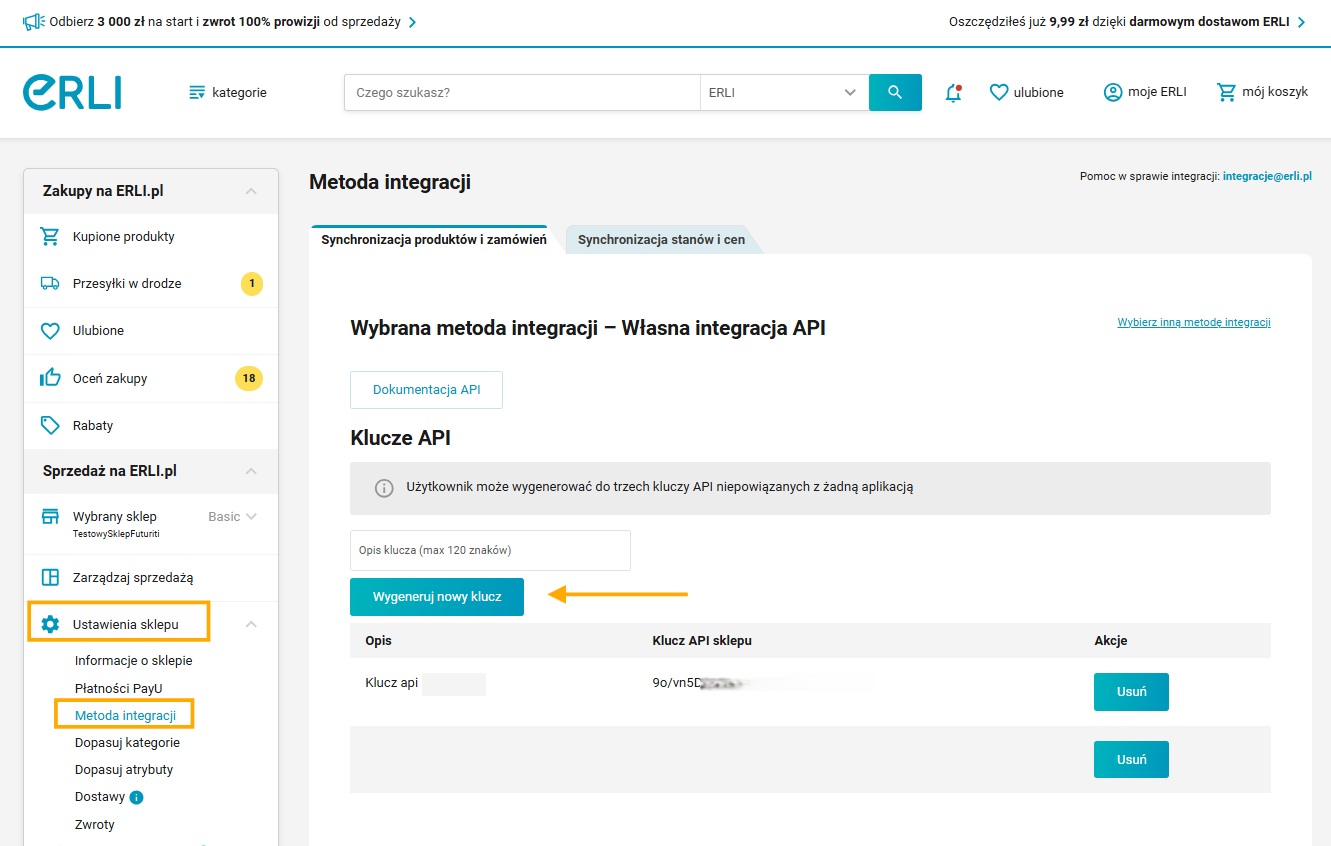
Task: Click the arrow after darmowym dostawom ERLI
Action: [1301, 22]
